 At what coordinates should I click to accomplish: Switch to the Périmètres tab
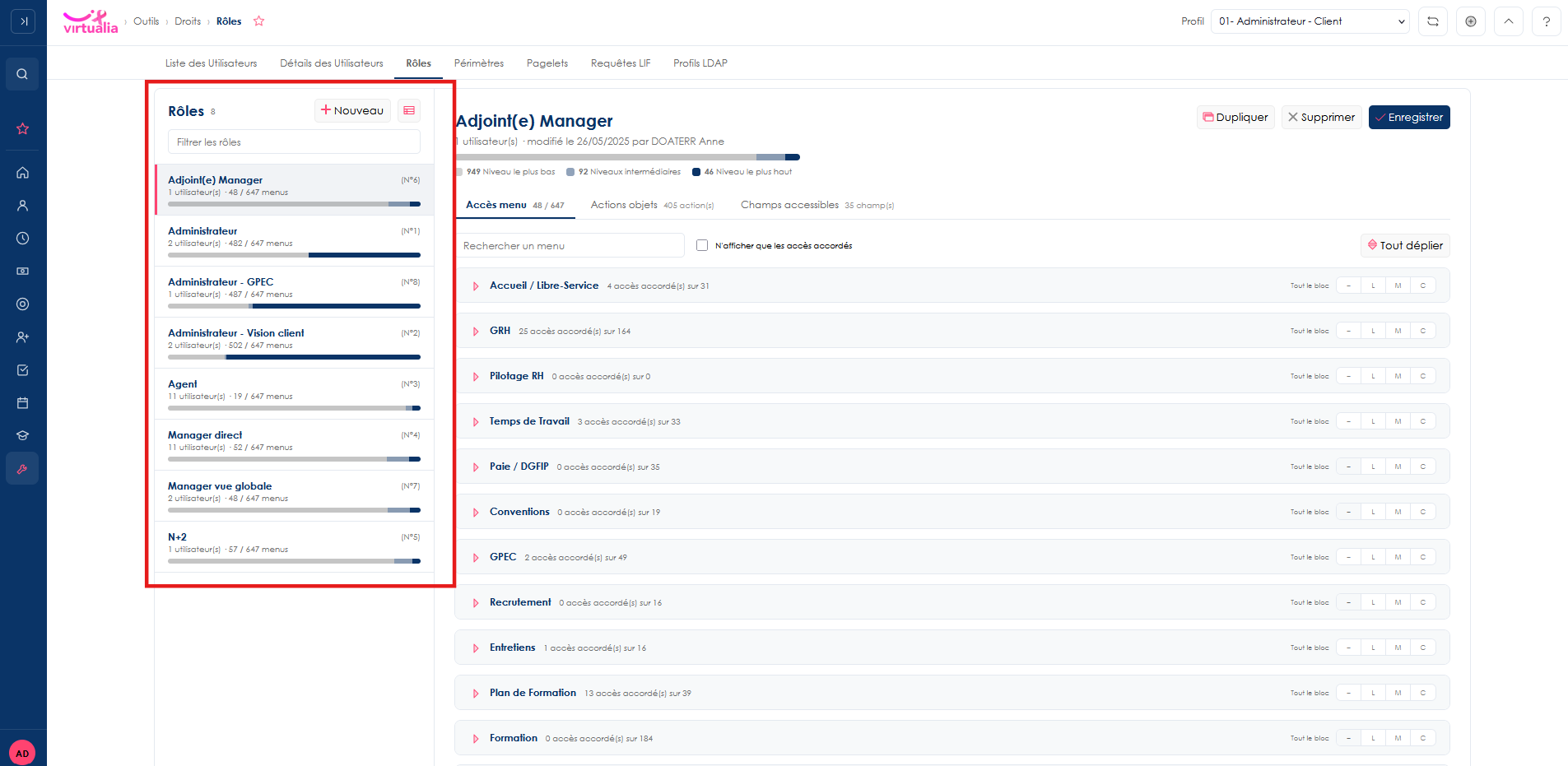[x=479, y=63]
